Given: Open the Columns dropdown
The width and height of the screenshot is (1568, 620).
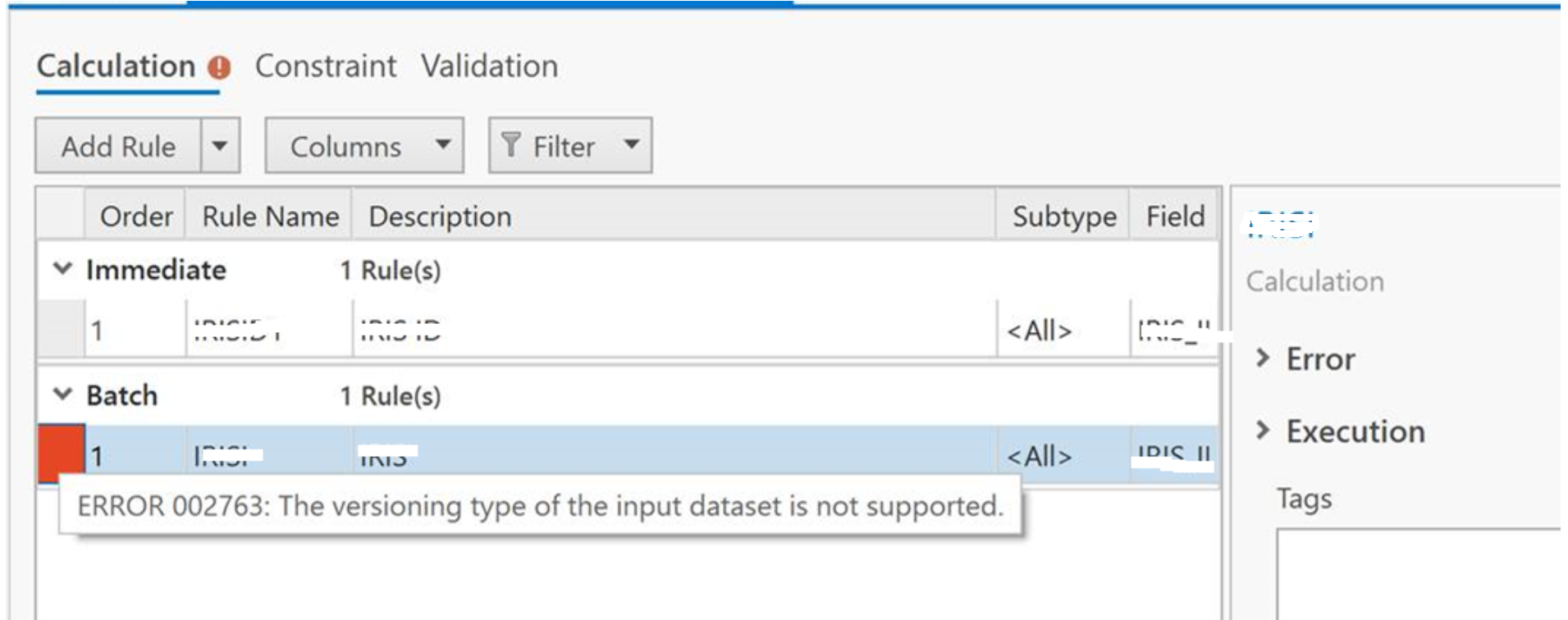Looking at the screenshot, I should point(364,146).
